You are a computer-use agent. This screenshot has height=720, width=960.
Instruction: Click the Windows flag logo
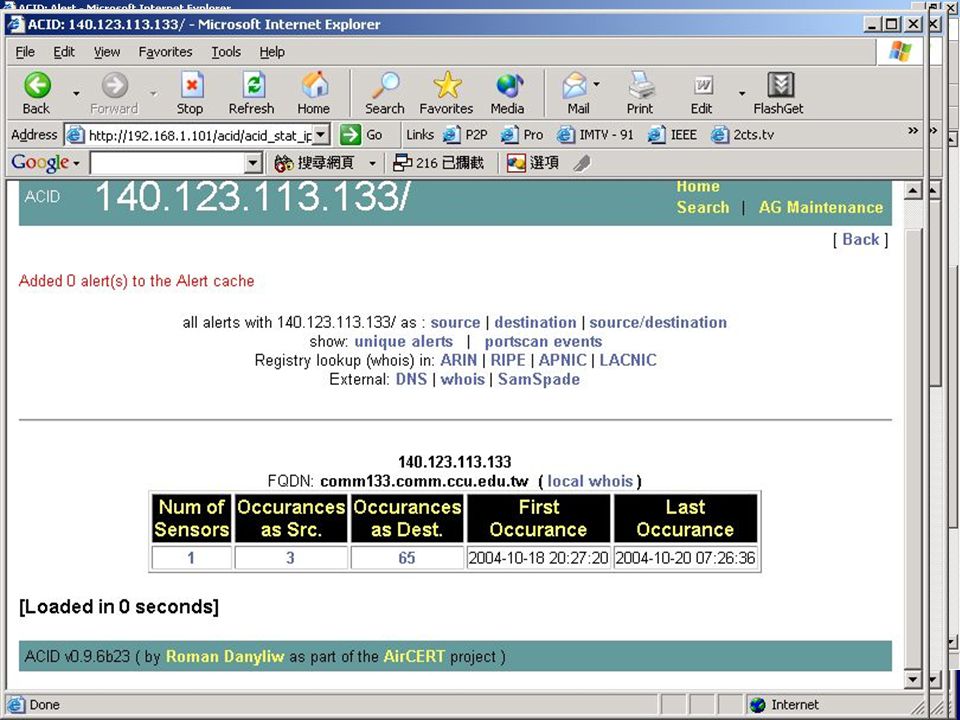tap(900, 51)
